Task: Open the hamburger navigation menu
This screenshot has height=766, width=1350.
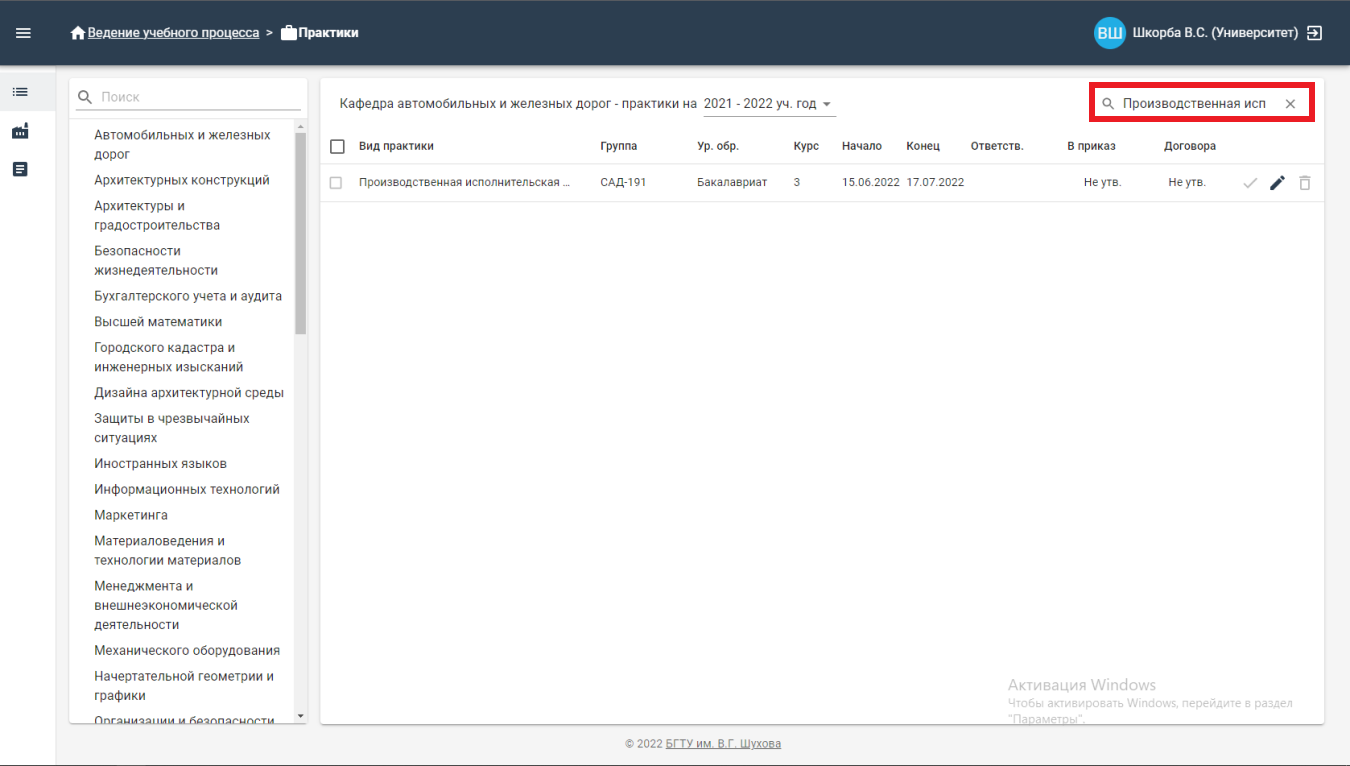Action: click(23, 33)
